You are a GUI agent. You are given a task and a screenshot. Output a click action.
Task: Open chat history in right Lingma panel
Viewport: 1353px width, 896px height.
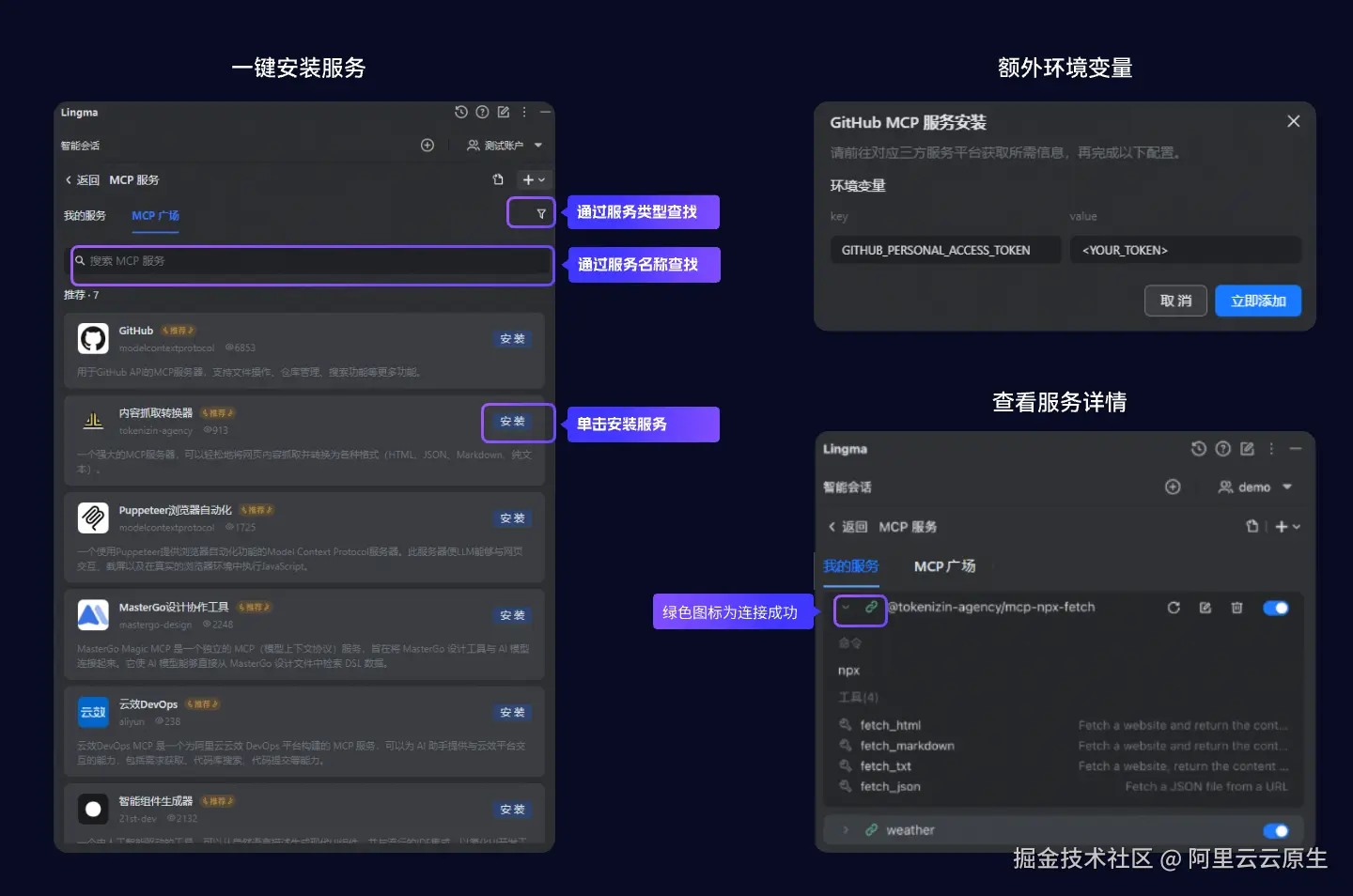(x=1198, y=449)
